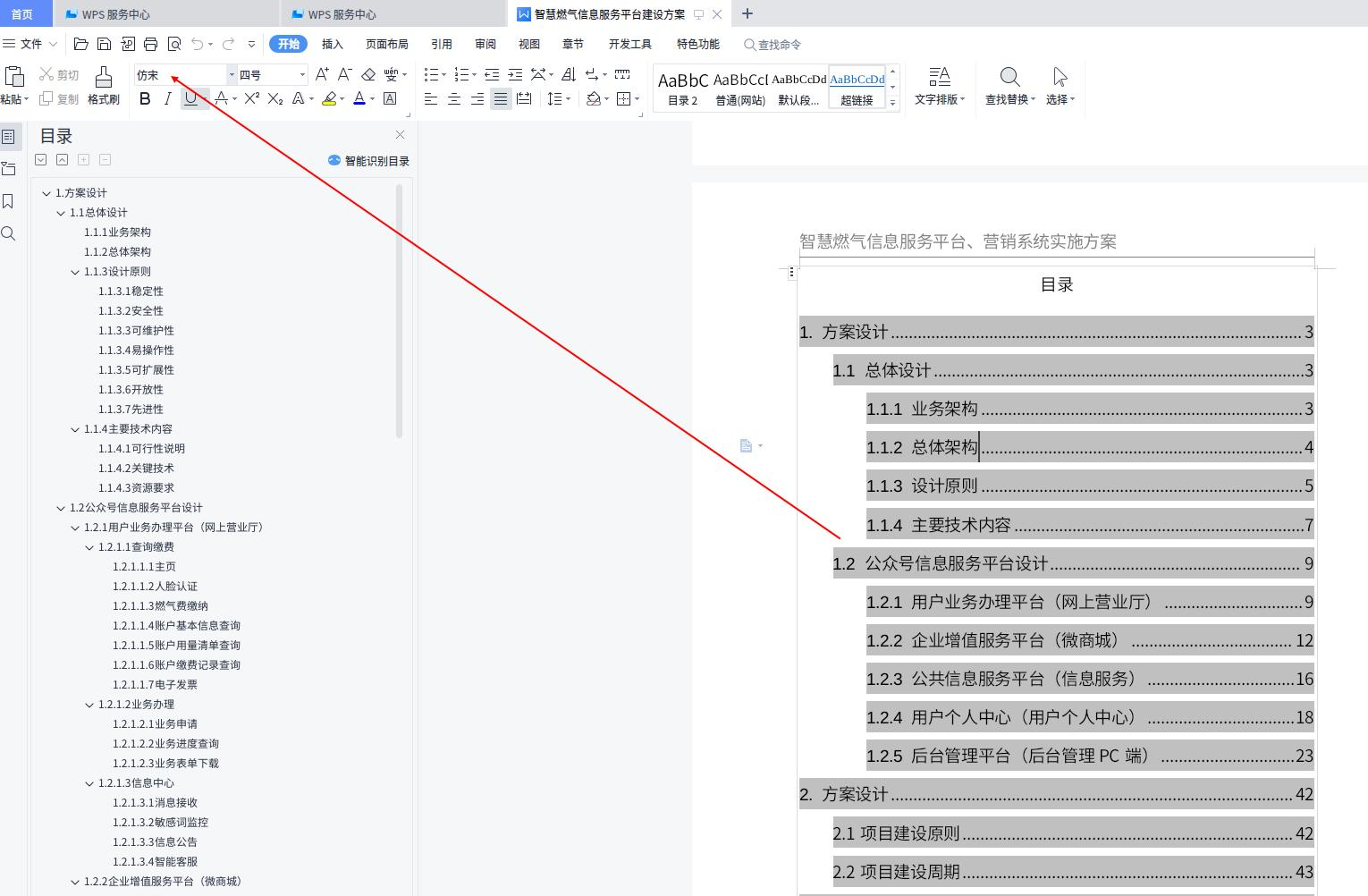Viewport: 1368px width, 896px height.
Task: Click the Print icon in quick toolbar
Action: tap(150, 44)
